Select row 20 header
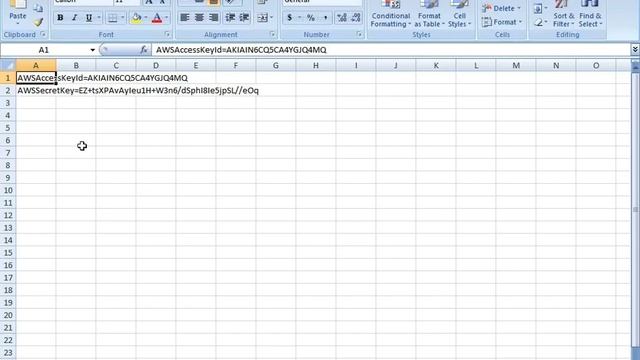Screen dimensions: 640x360 click(8, 315)
